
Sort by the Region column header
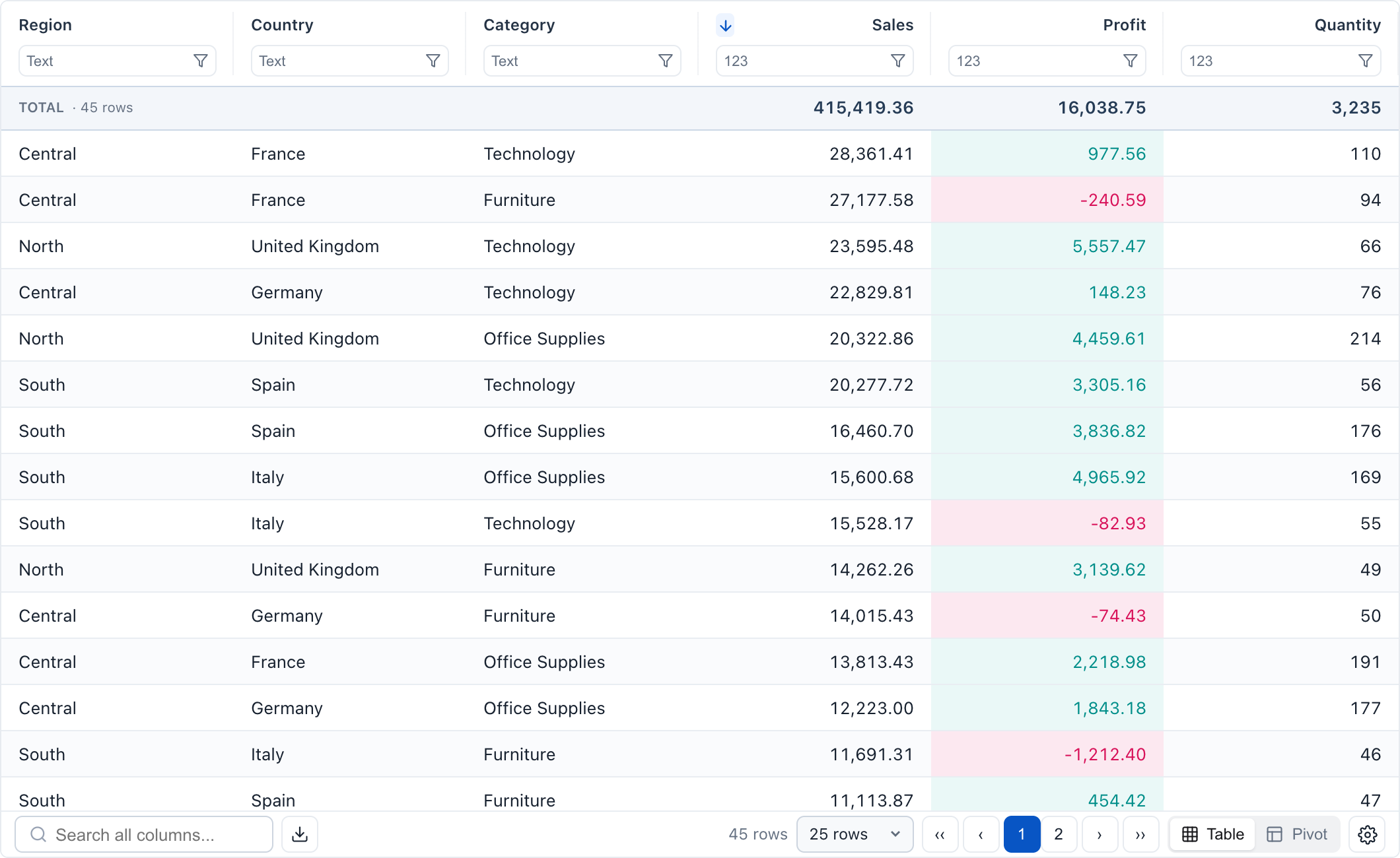(x=46, y=25)
